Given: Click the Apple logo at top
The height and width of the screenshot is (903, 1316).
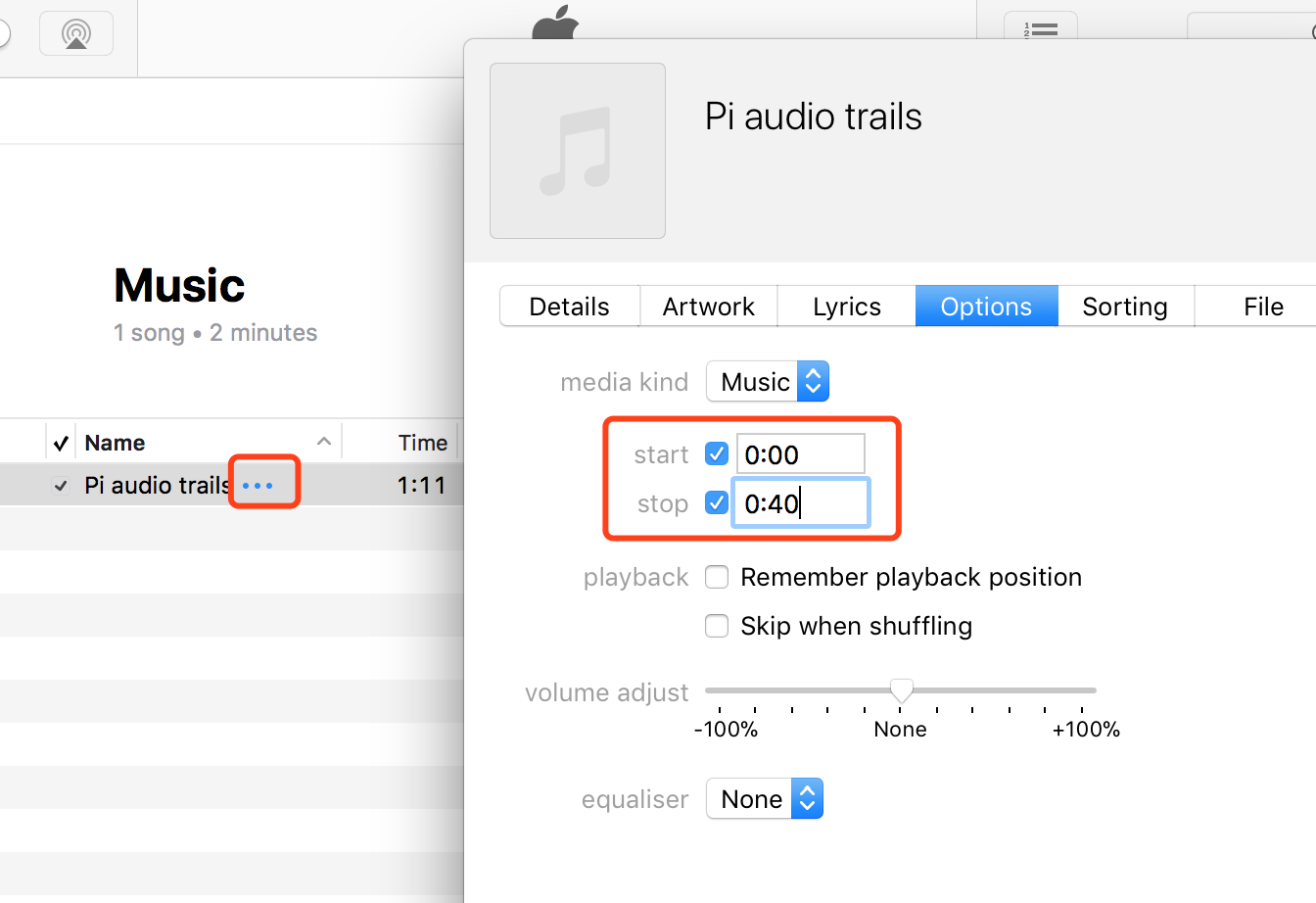Looking at the screenshot, I should click(x=555, y=22).
